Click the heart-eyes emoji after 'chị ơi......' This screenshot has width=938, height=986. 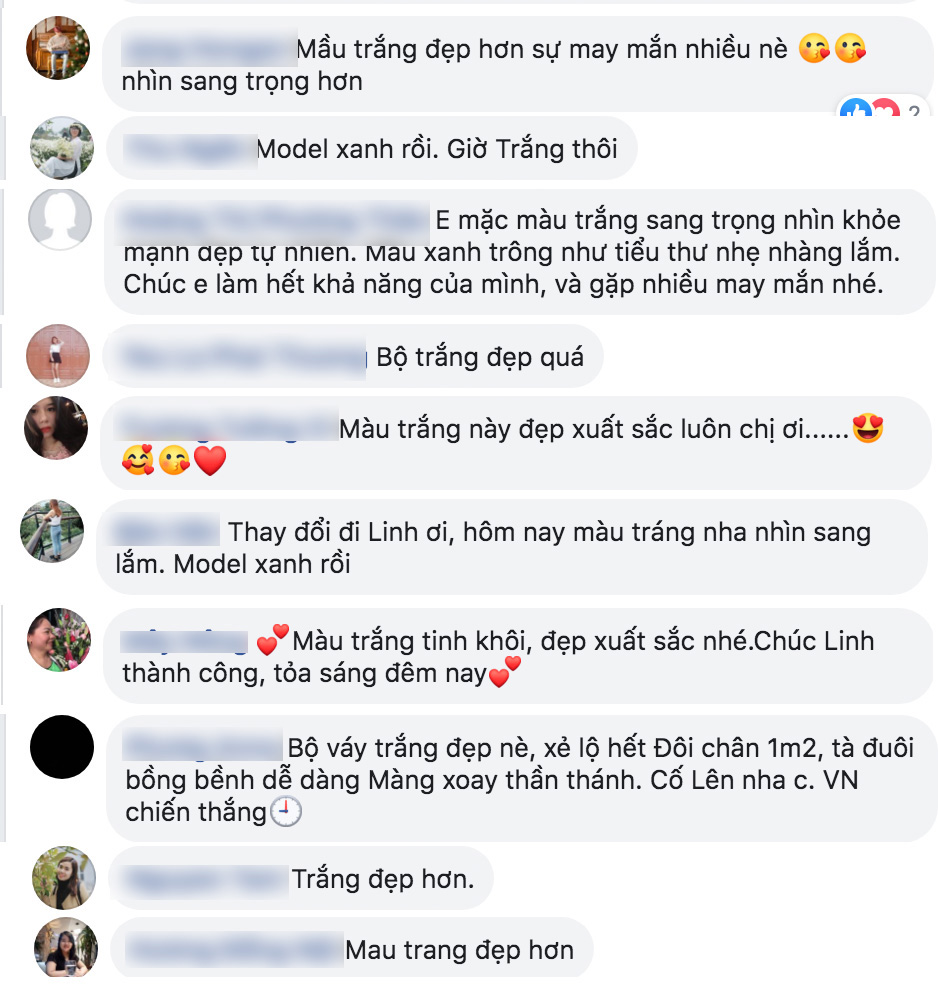pyautogui.click(x=868, y=428)
